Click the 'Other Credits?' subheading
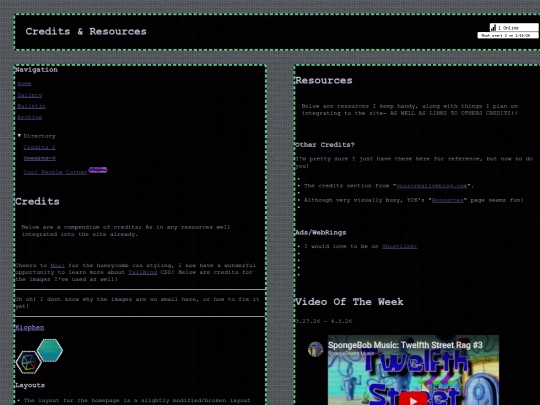This screenshot has width=540, height=405. click(x=325, y=145)
